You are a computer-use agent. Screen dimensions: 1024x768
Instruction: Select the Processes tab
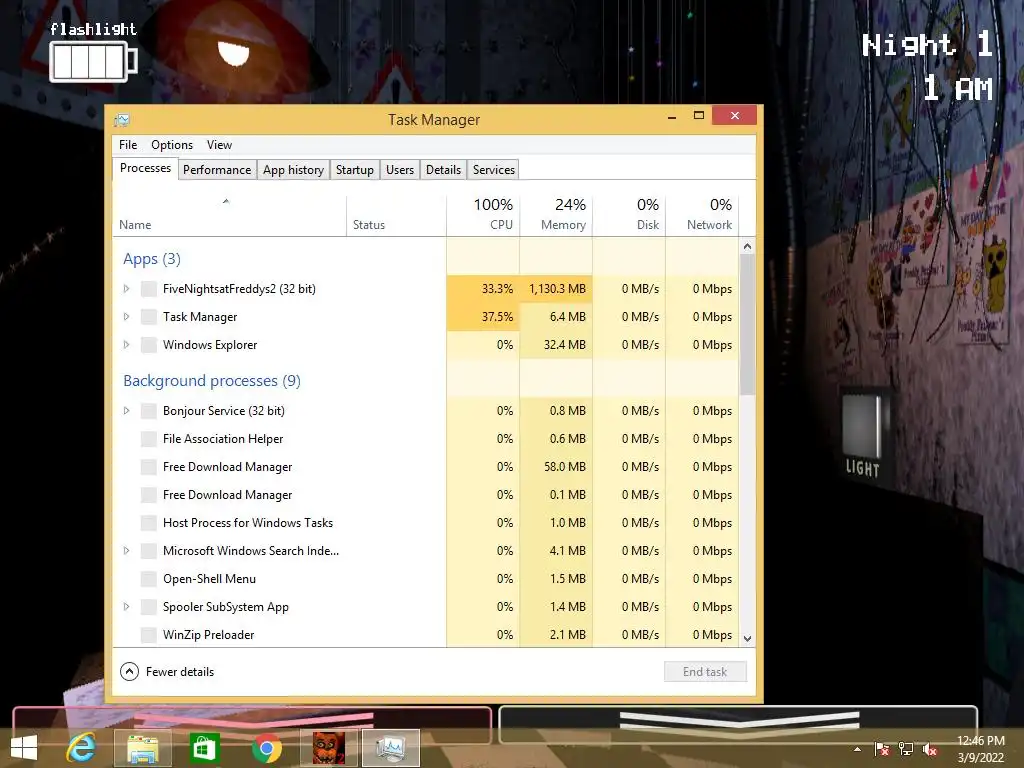tap(145, 168)
